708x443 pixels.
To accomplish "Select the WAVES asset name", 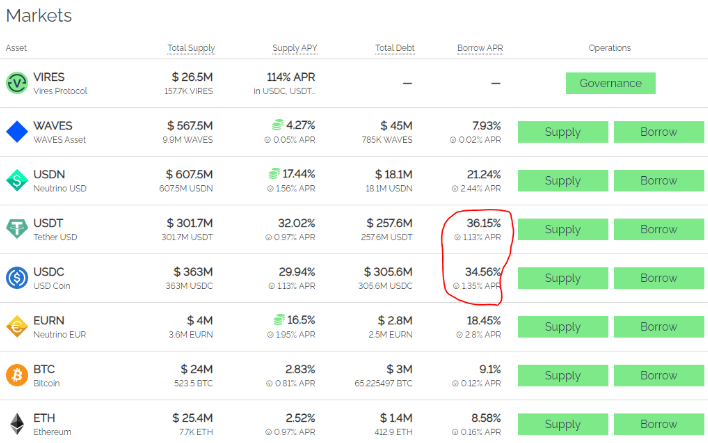I will pos(53,126).
